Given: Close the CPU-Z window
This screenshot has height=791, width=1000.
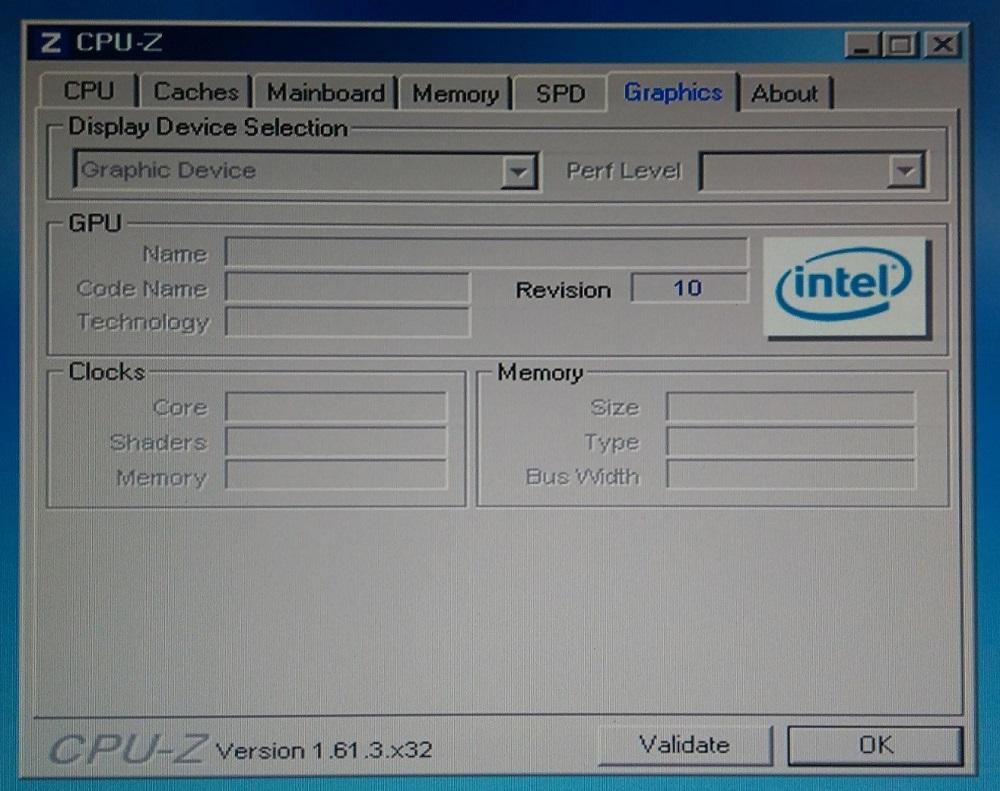Looking at the screenshot, I should click(943, 45).
